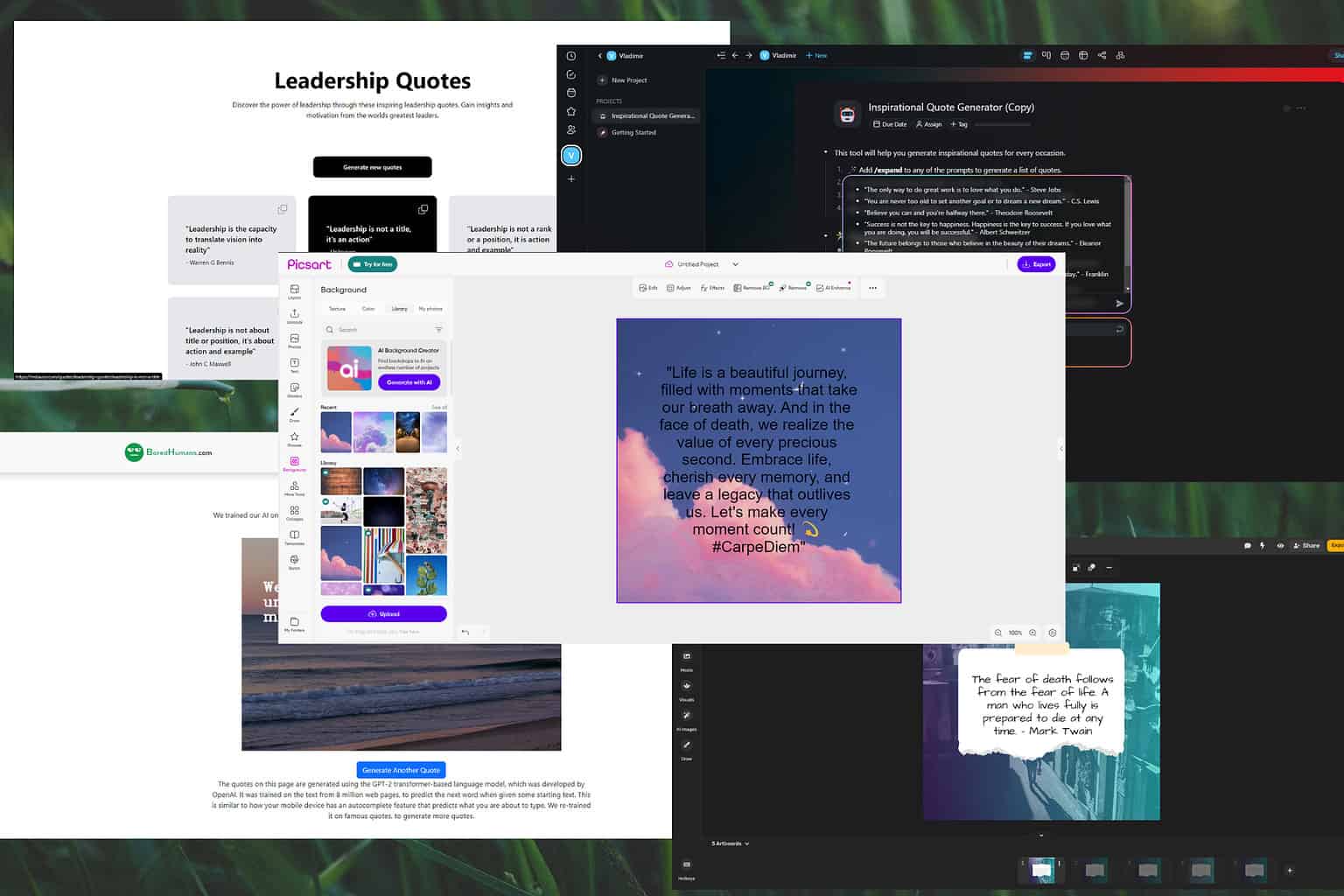Switch to the My photos tab
The image size is (1344, 896).
430,308
